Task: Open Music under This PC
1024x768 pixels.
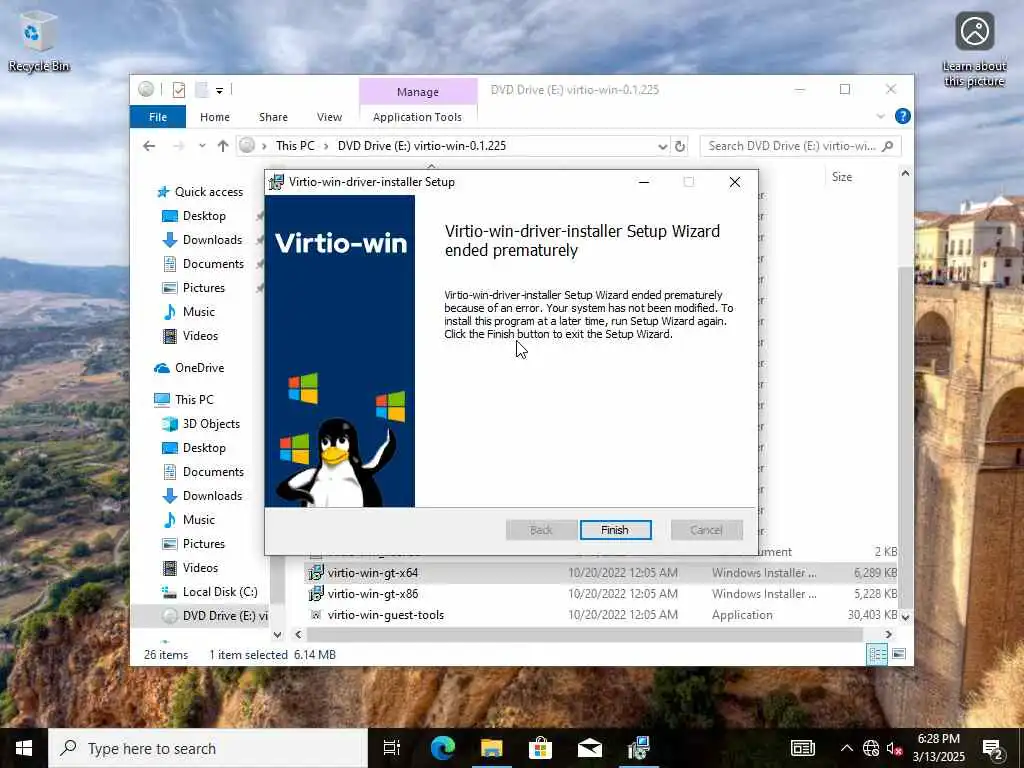Action: pos(199,520)
